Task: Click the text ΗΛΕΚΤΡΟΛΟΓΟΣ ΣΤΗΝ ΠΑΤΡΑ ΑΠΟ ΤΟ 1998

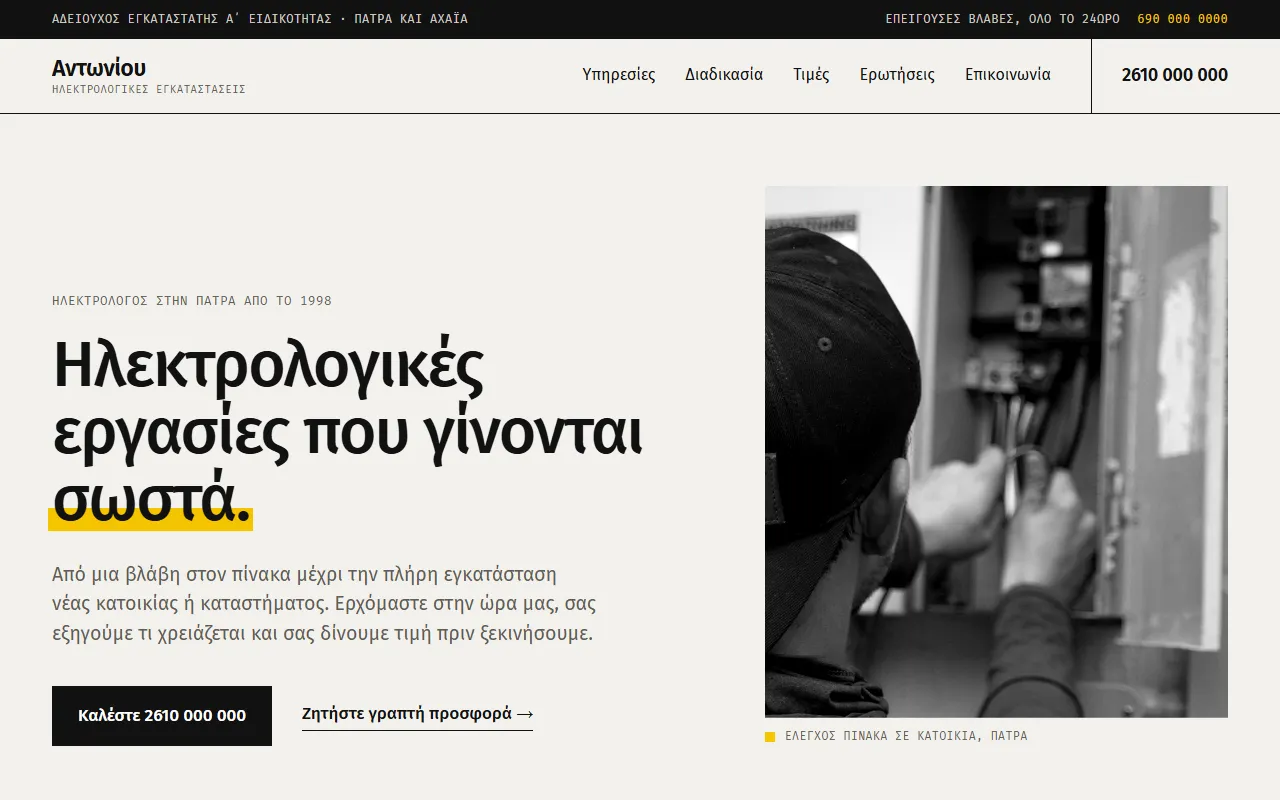Action: (x=192, y=301)
